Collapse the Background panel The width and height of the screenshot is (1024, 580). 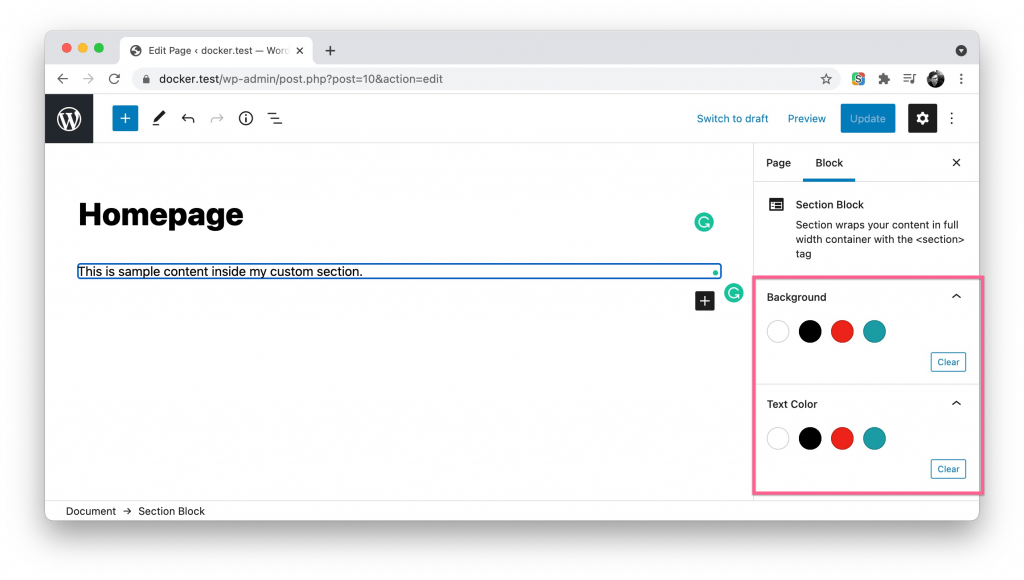956,296
